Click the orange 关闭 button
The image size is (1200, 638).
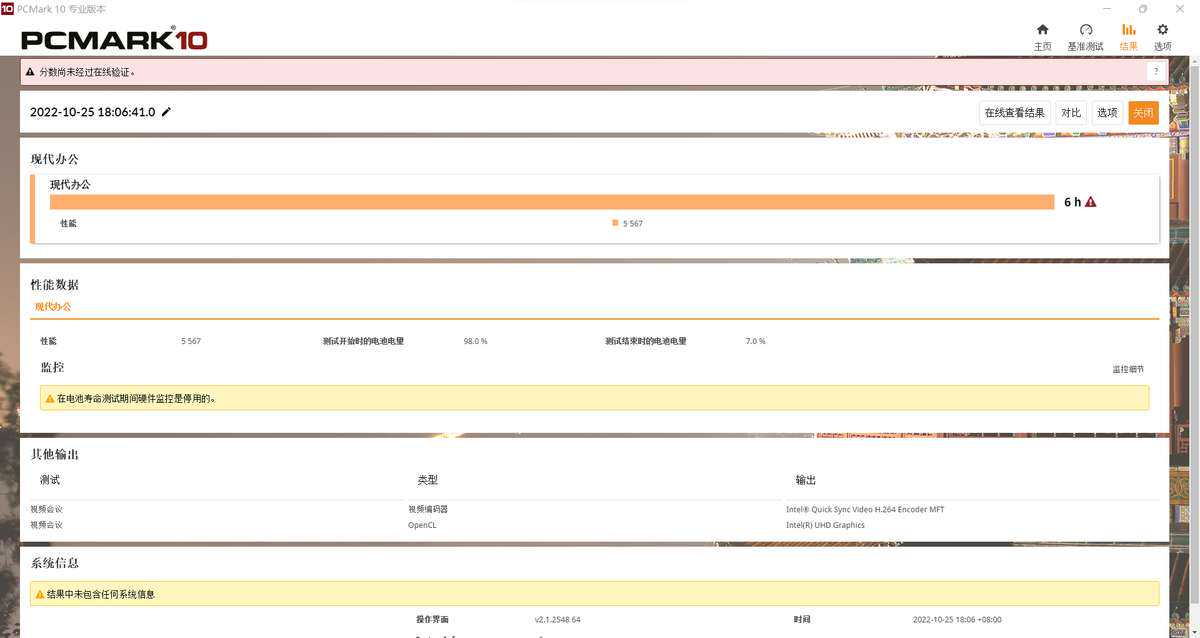1142,113
